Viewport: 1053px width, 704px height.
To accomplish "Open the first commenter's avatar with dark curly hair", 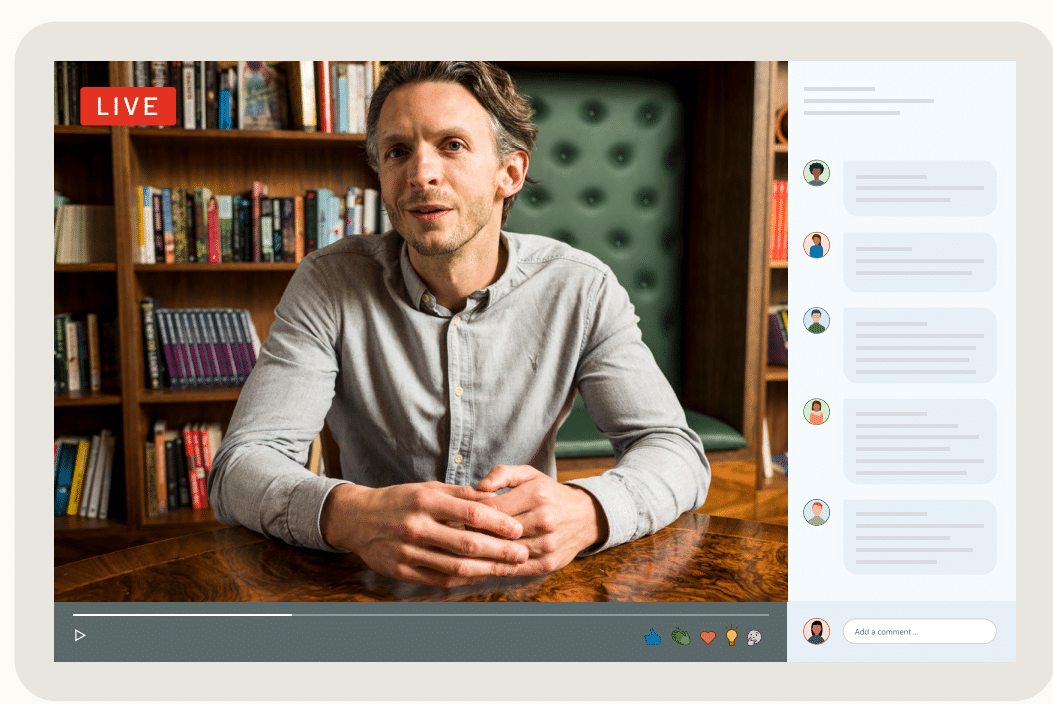I will [x=817, y=173].
